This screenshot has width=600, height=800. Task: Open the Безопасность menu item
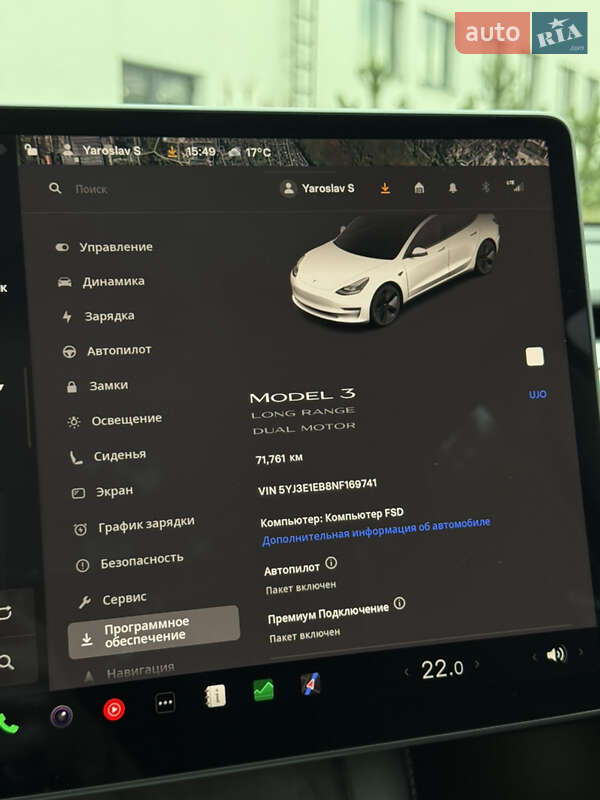tap(130, 562)
